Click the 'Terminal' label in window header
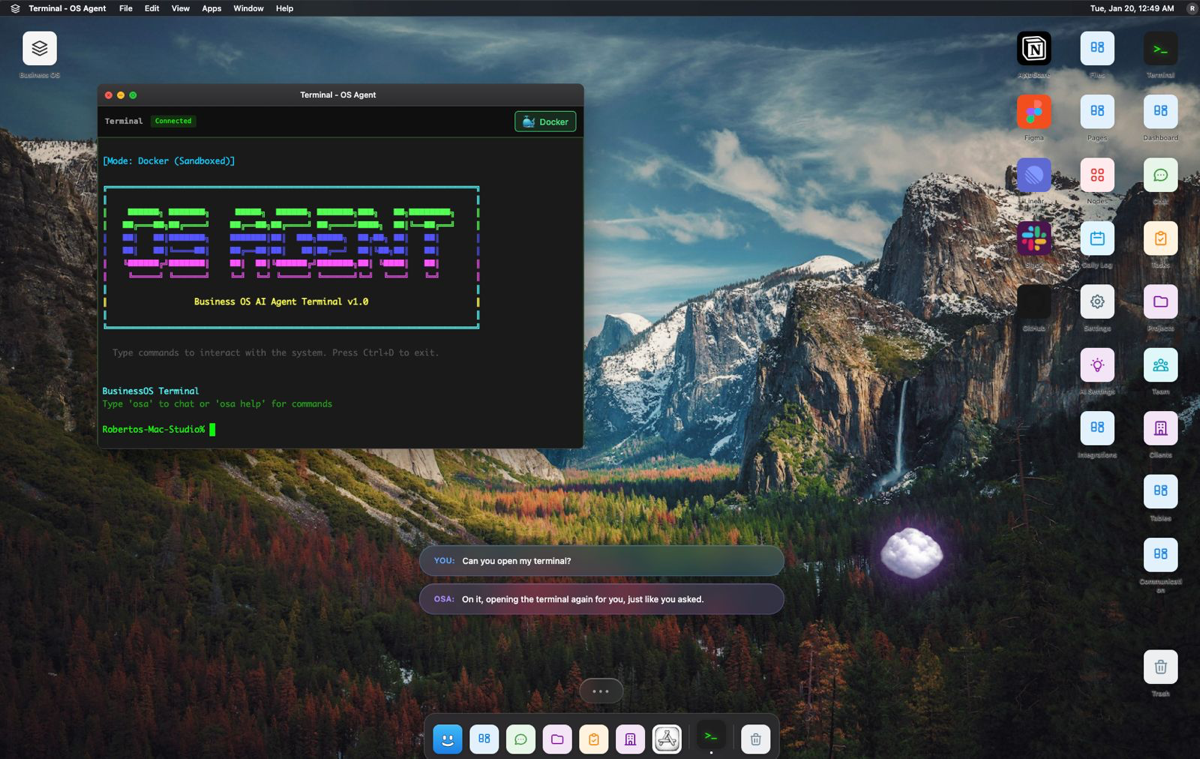This screenshot has width=1200, height=759. pyautogui.click(x=124, y=121)
